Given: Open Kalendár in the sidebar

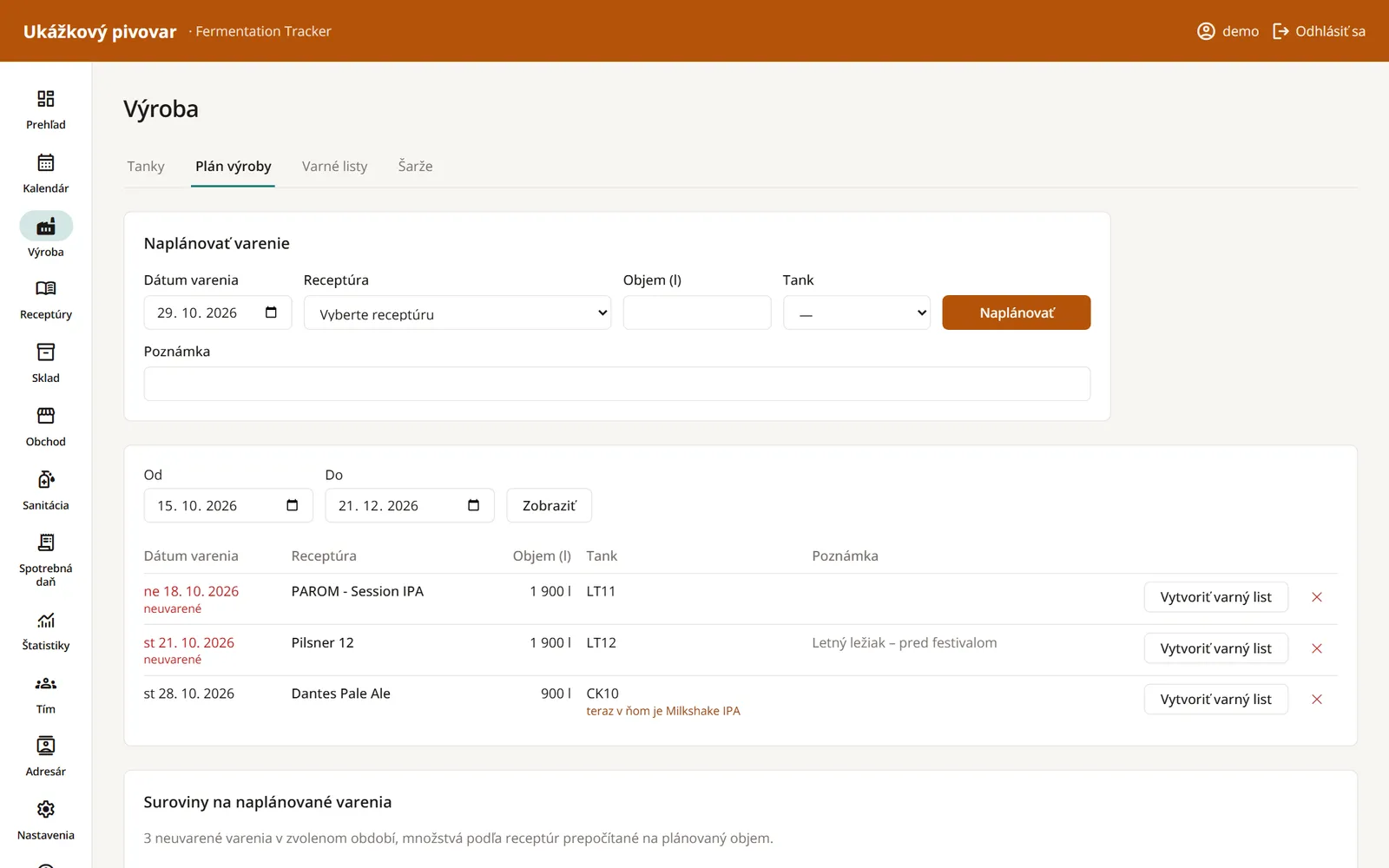Looking at the screenshot, I should (x=46, y=162).
